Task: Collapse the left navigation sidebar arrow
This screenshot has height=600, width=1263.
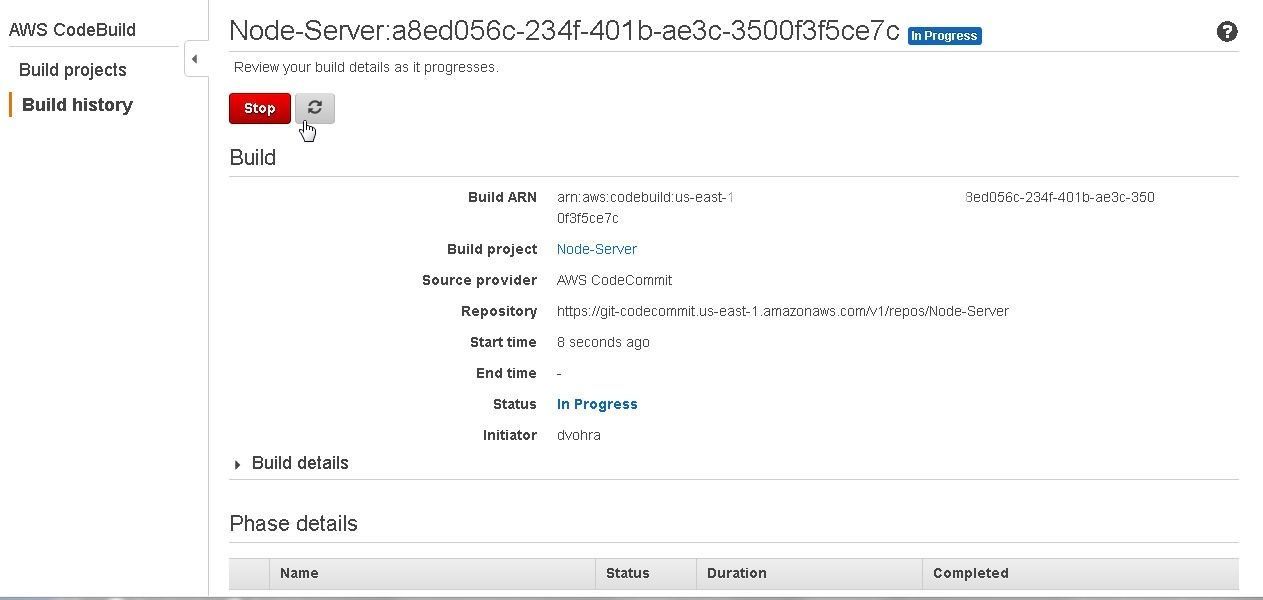Action: pyautogui.click(x=195, y=59)
